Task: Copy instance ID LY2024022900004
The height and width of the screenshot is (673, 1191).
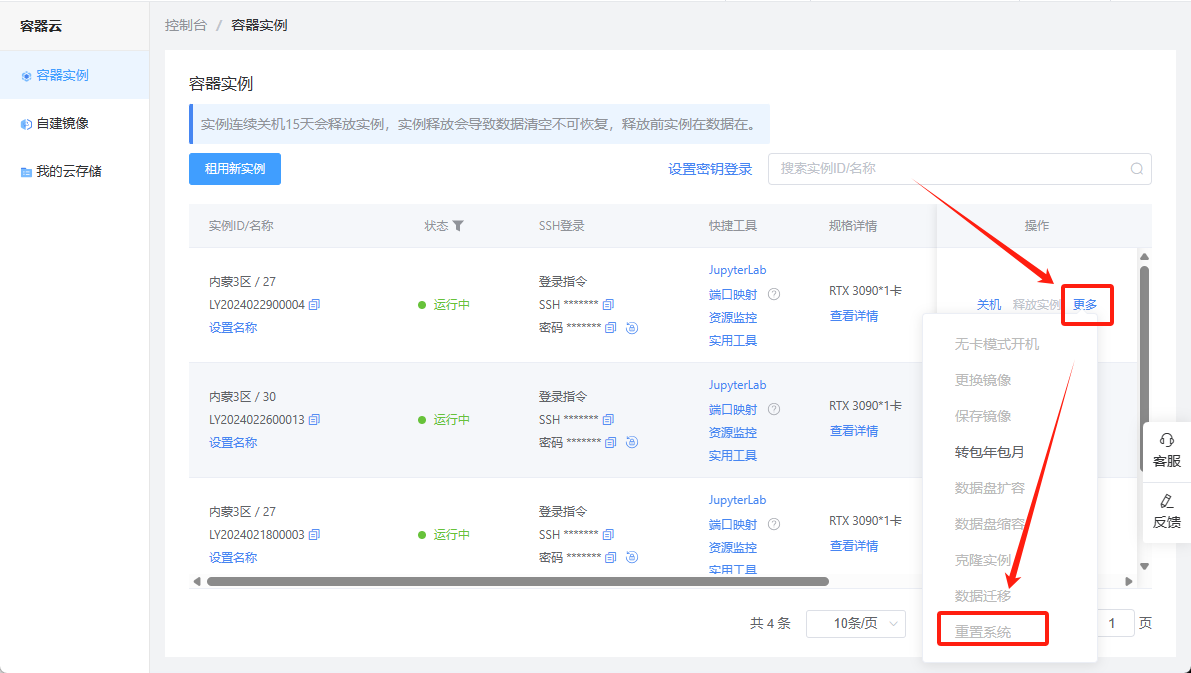Action: (x=314, y=305)
